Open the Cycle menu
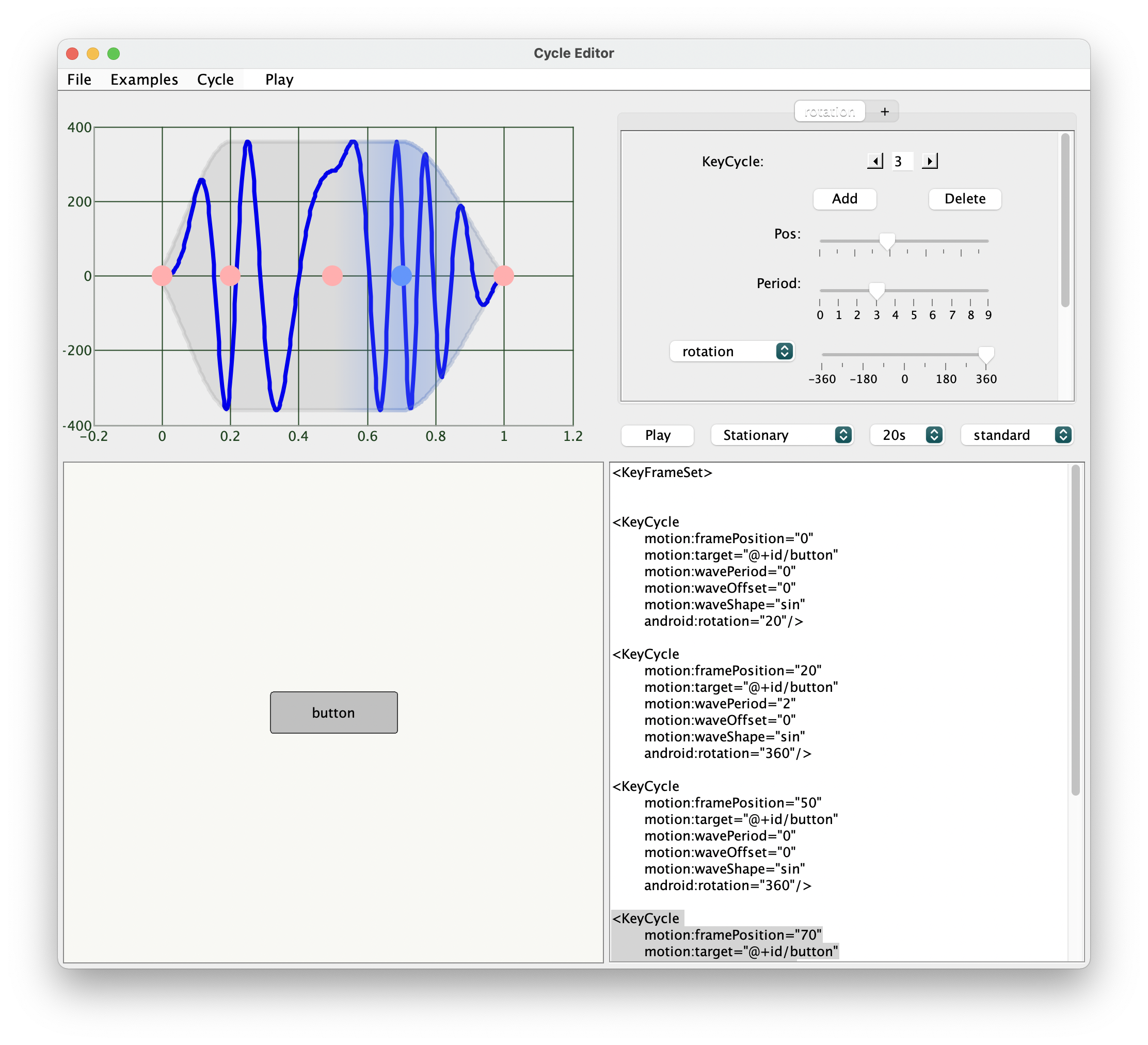The height and width of the screenshot is (1045, 1148). click(x=215, y=80)
